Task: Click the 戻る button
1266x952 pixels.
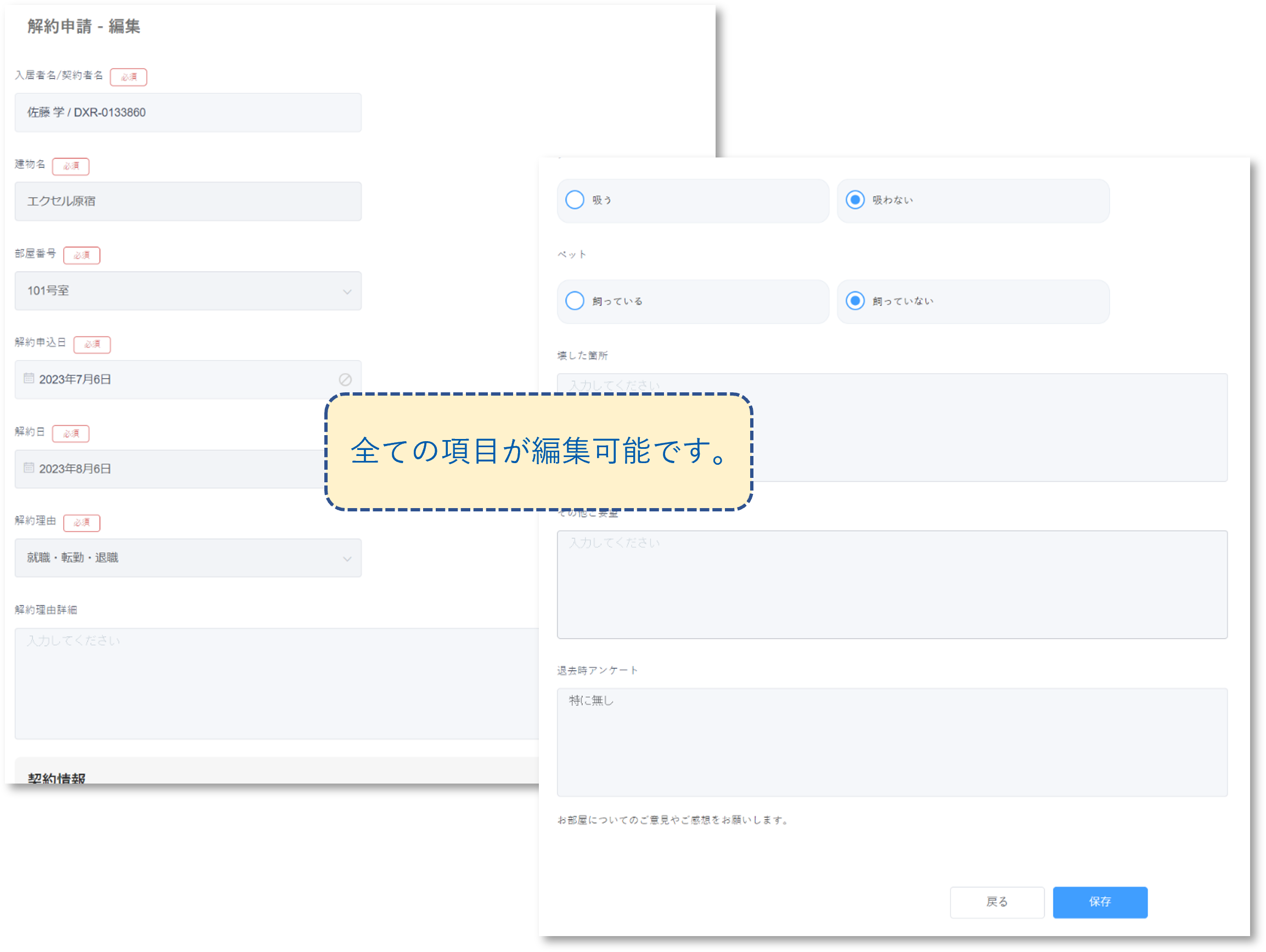Action: (997, 902)
